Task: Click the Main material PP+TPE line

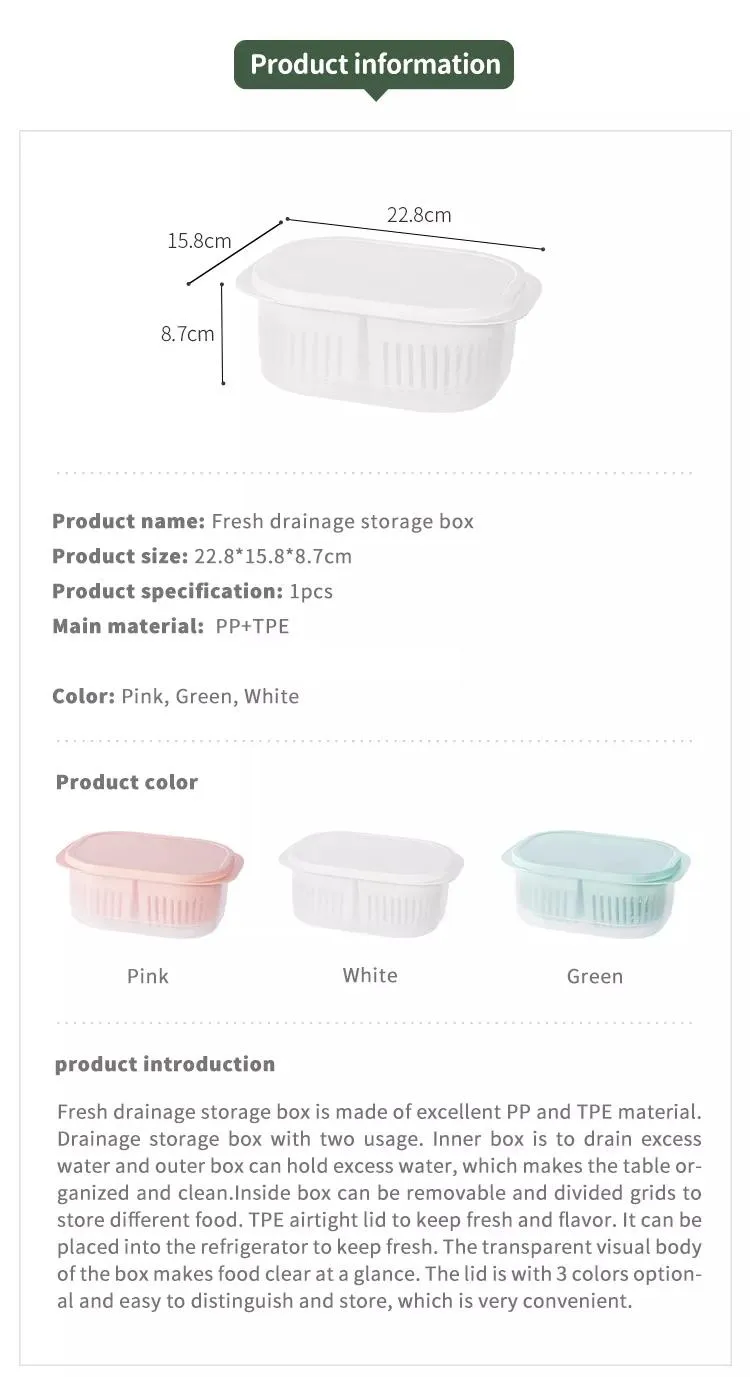Action: 171,626
